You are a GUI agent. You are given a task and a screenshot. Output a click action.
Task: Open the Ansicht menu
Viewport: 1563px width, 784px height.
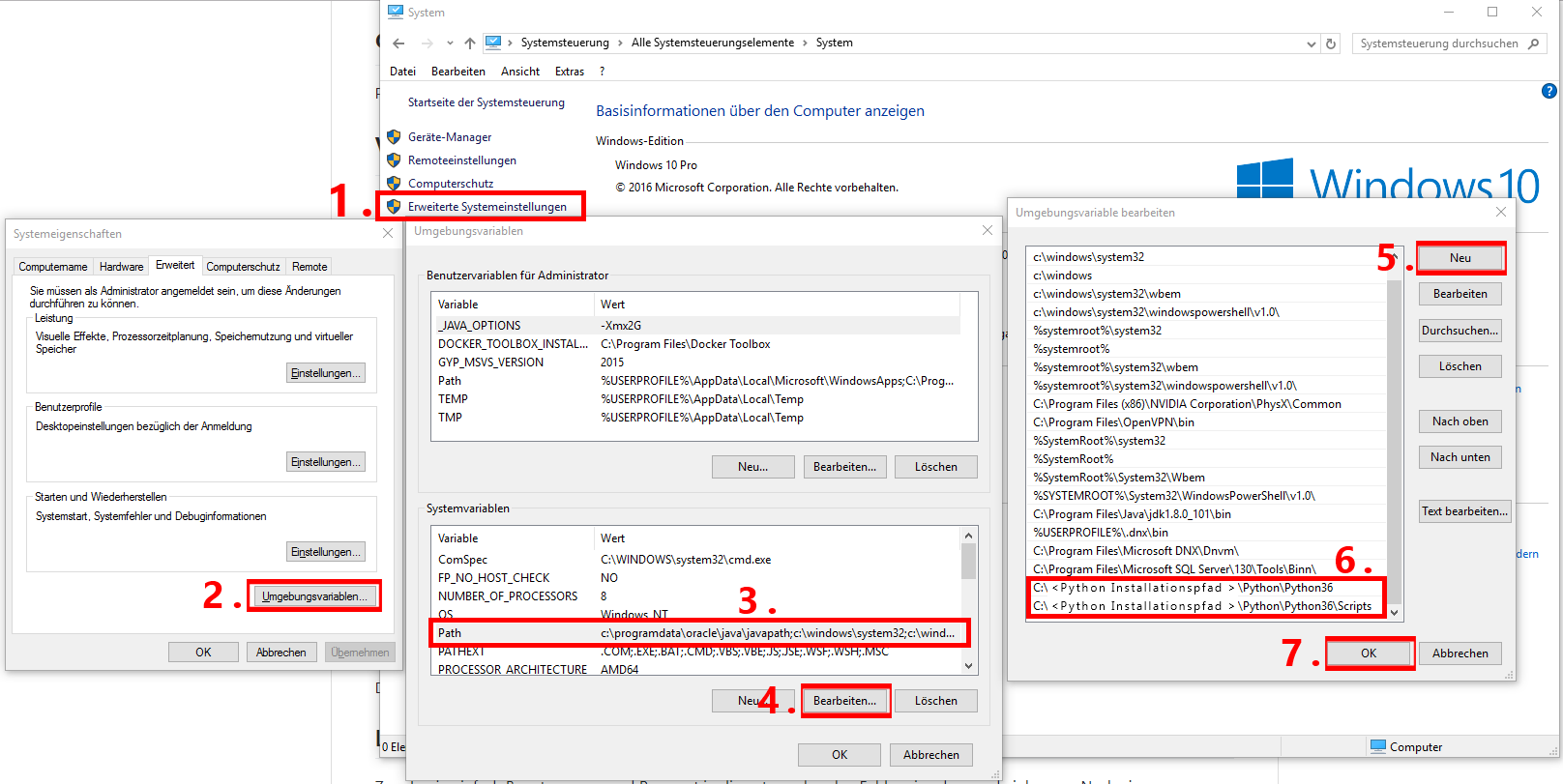click(520, 72)
